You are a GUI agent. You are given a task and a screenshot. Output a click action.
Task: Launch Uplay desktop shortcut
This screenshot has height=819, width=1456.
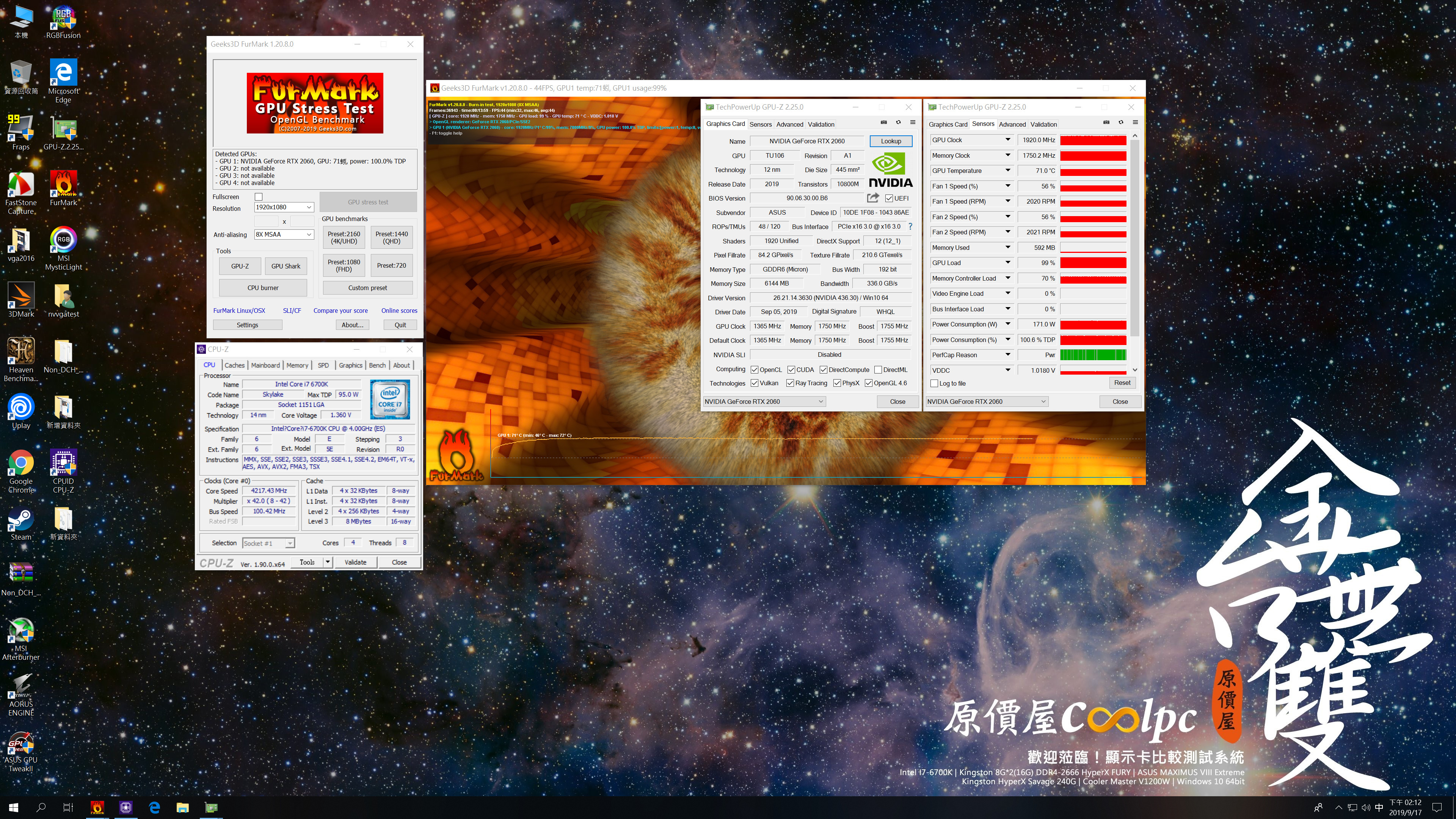pos(21,411)
